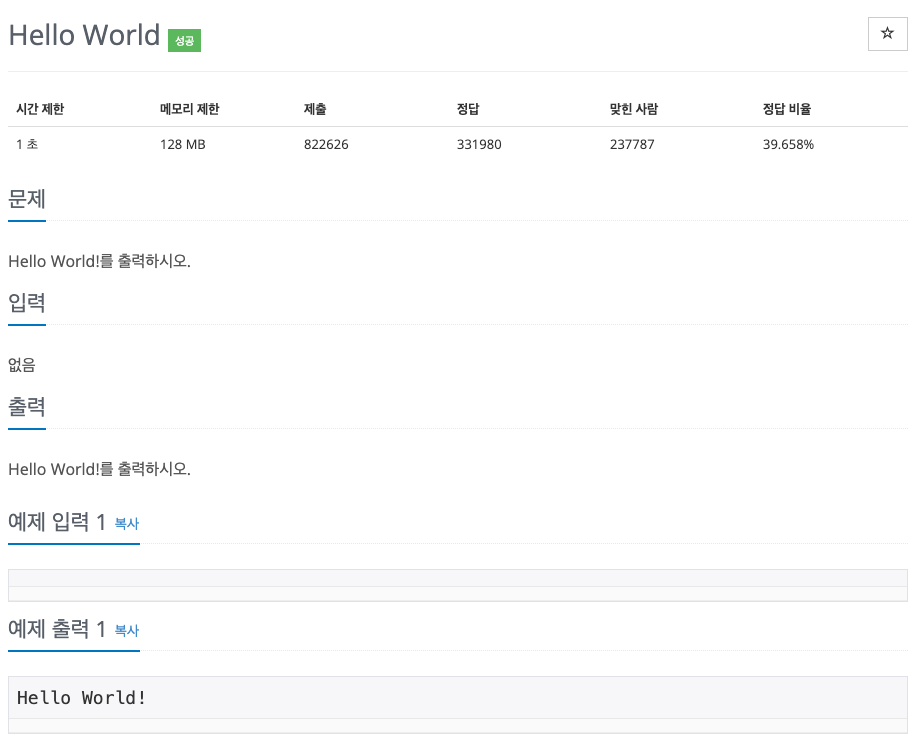Click the Hello World! sample output box
Image resolution: width=922 pixels, height=748 pixels.
tap(458, 704)
